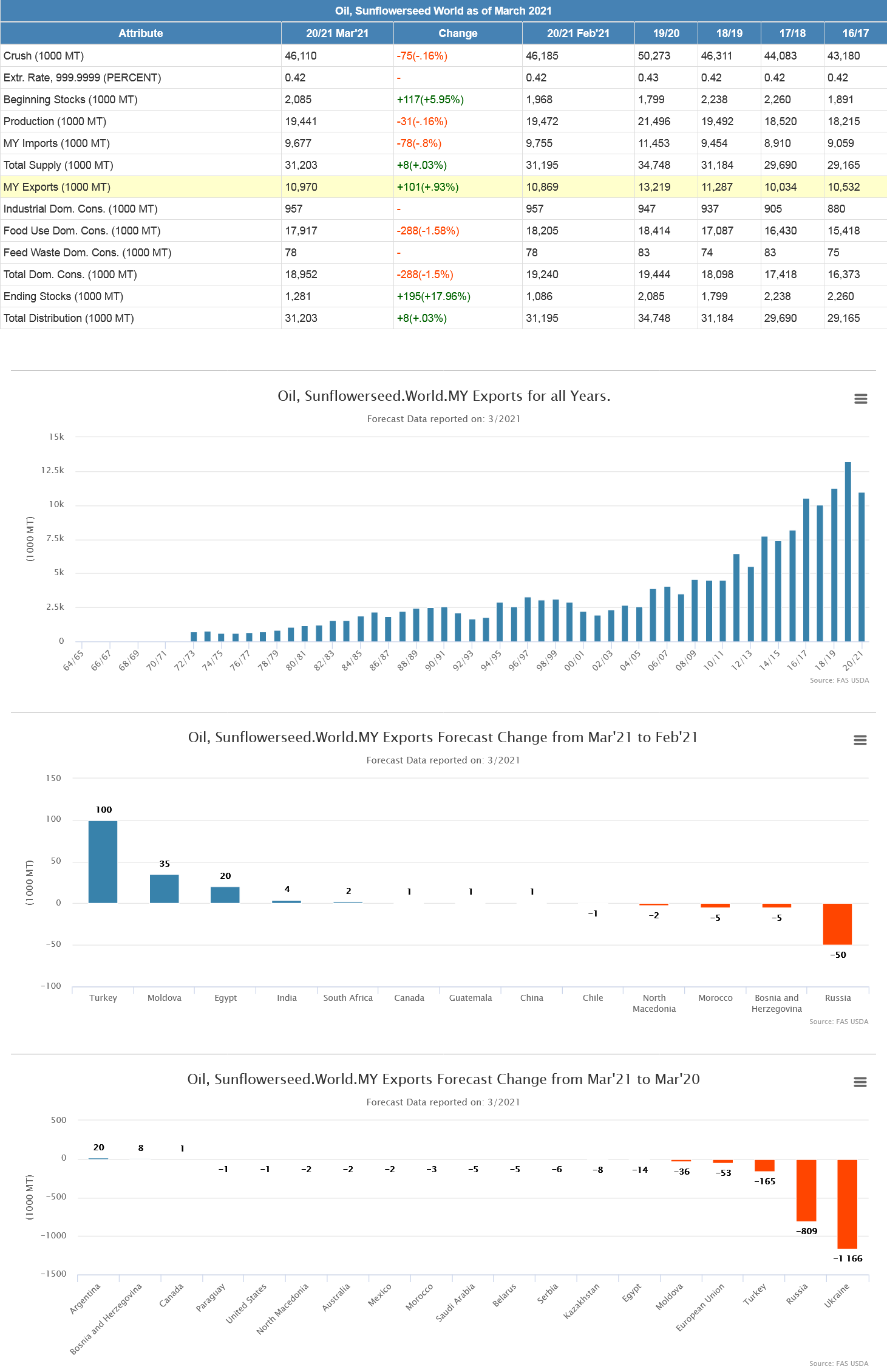Screen dimensions: 887x1372
Task: Click the Source: FAS USDA credit under first chart
Action: point(838,680)
